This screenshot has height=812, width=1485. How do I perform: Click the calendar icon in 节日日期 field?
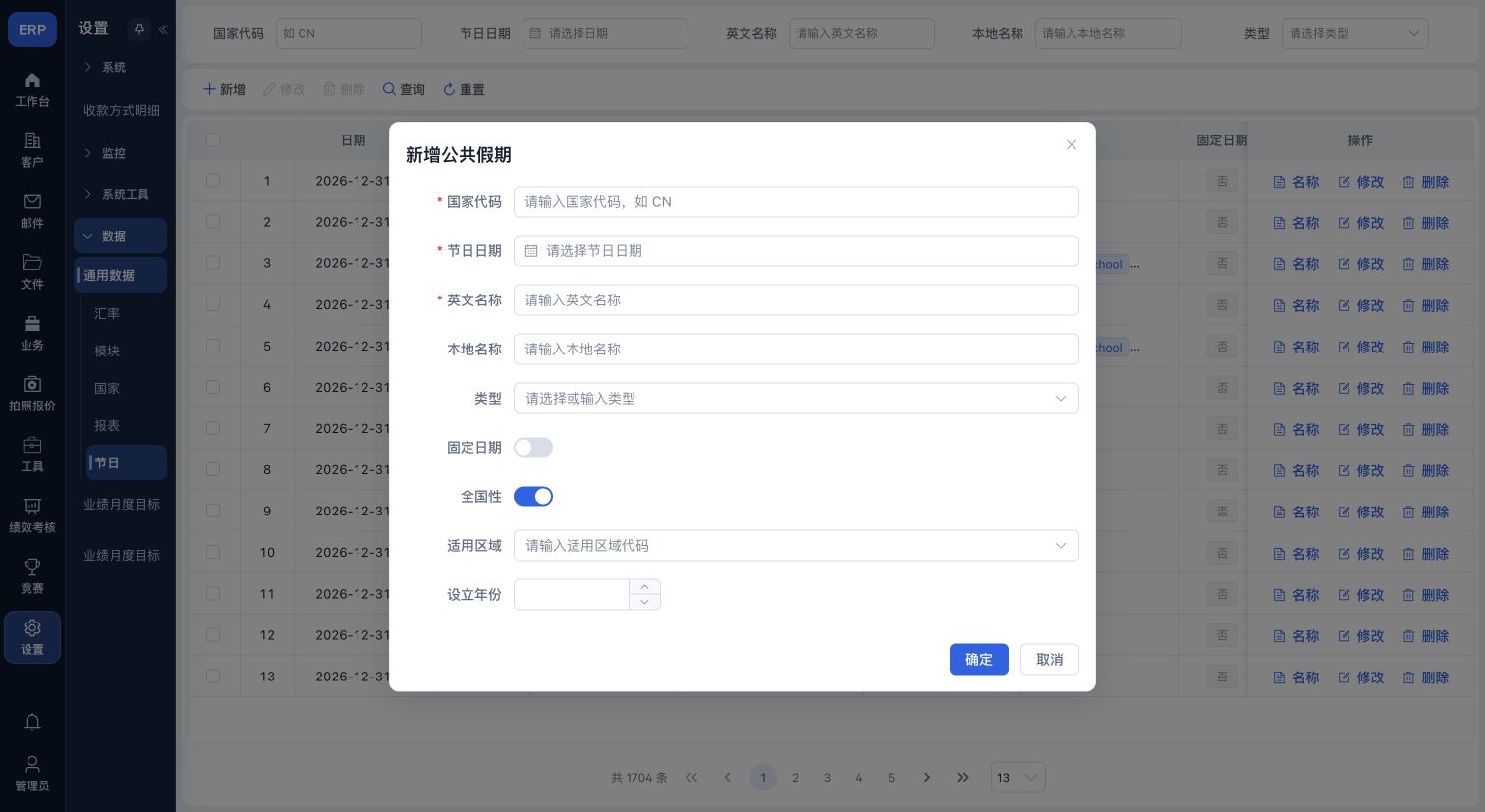point(531,251)
